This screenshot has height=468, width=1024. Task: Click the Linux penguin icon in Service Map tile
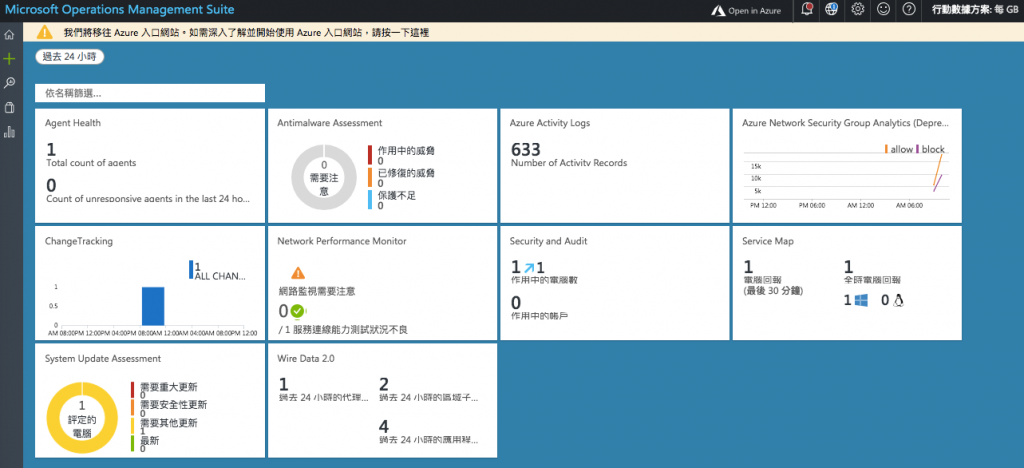click(x=898, y=300)
